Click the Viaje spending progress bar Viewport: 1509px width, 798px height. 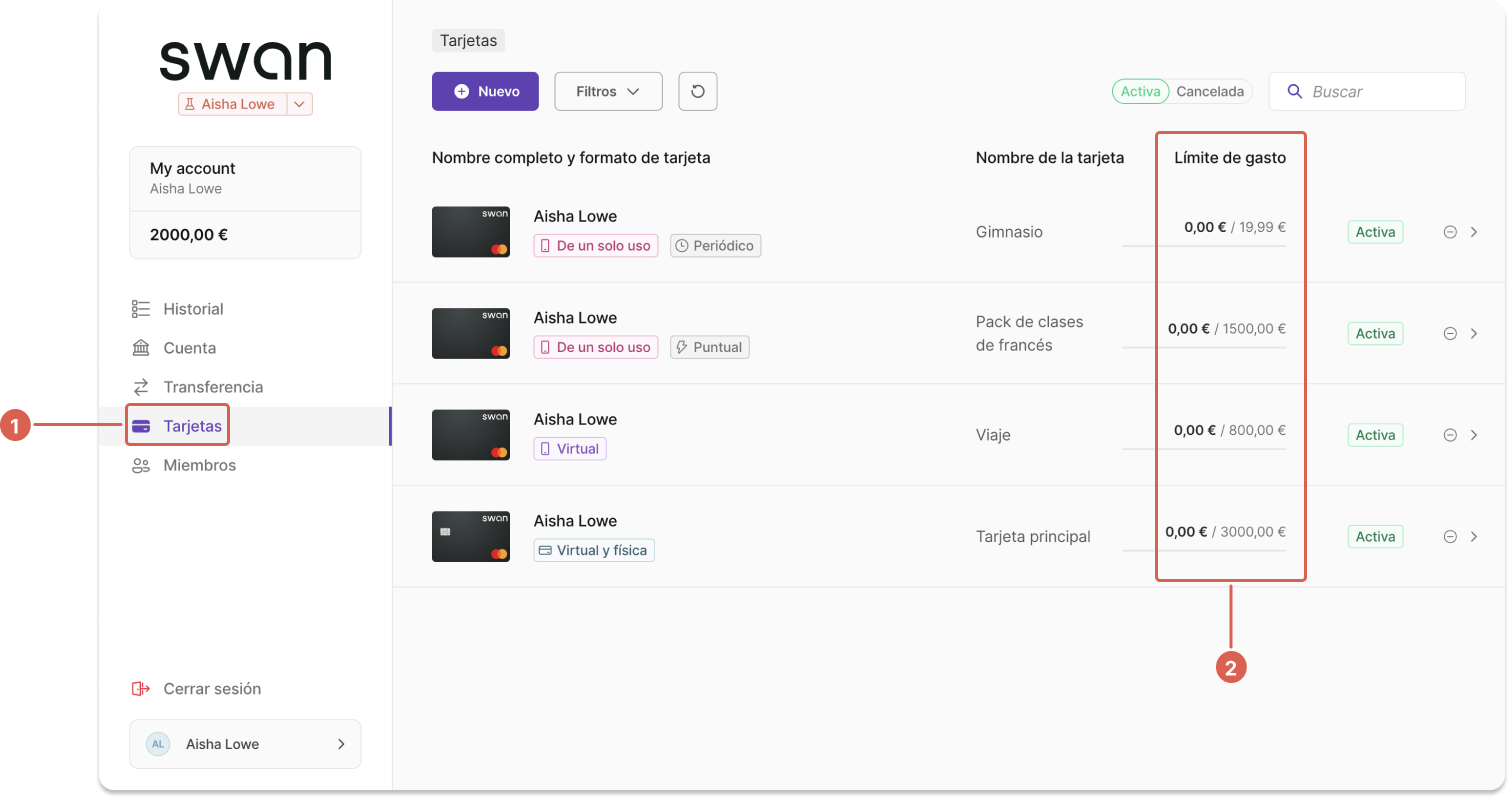tap(1204, 449)
